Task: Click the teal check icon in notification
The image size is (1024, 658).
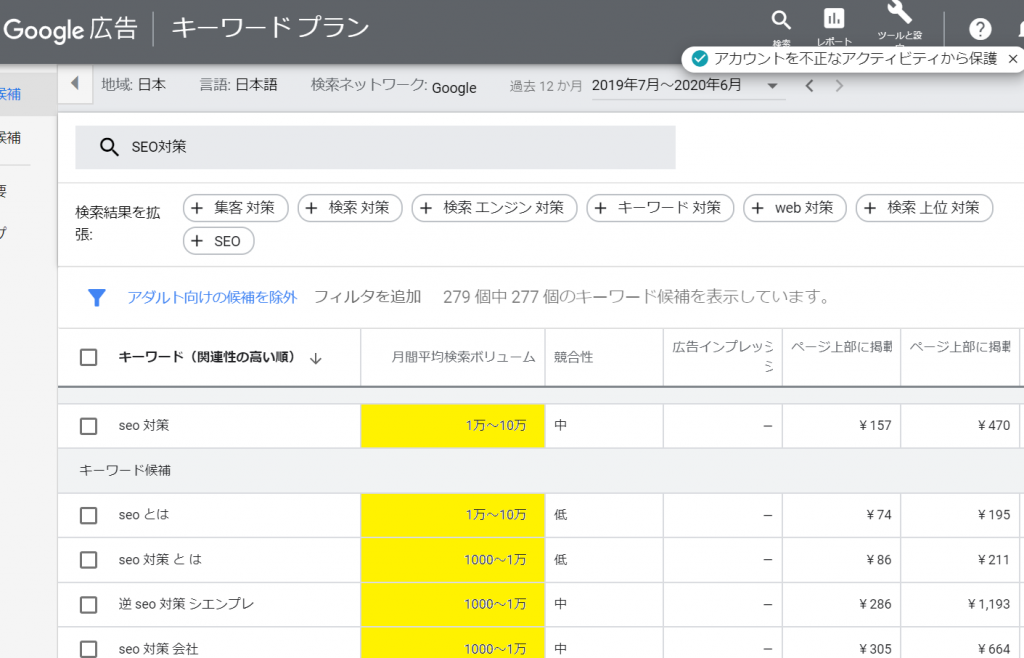Action: [x=699, y=59]
